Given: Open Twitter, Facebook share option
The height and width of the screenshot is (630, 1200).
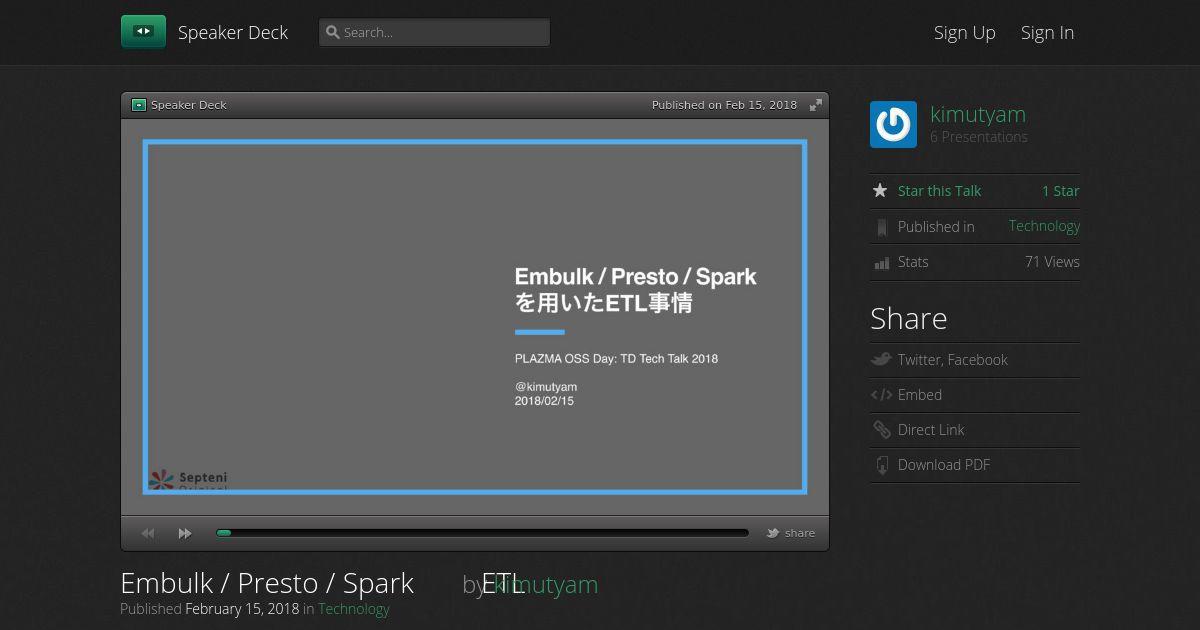Looking at the screenshot, I should click(953, 360).
